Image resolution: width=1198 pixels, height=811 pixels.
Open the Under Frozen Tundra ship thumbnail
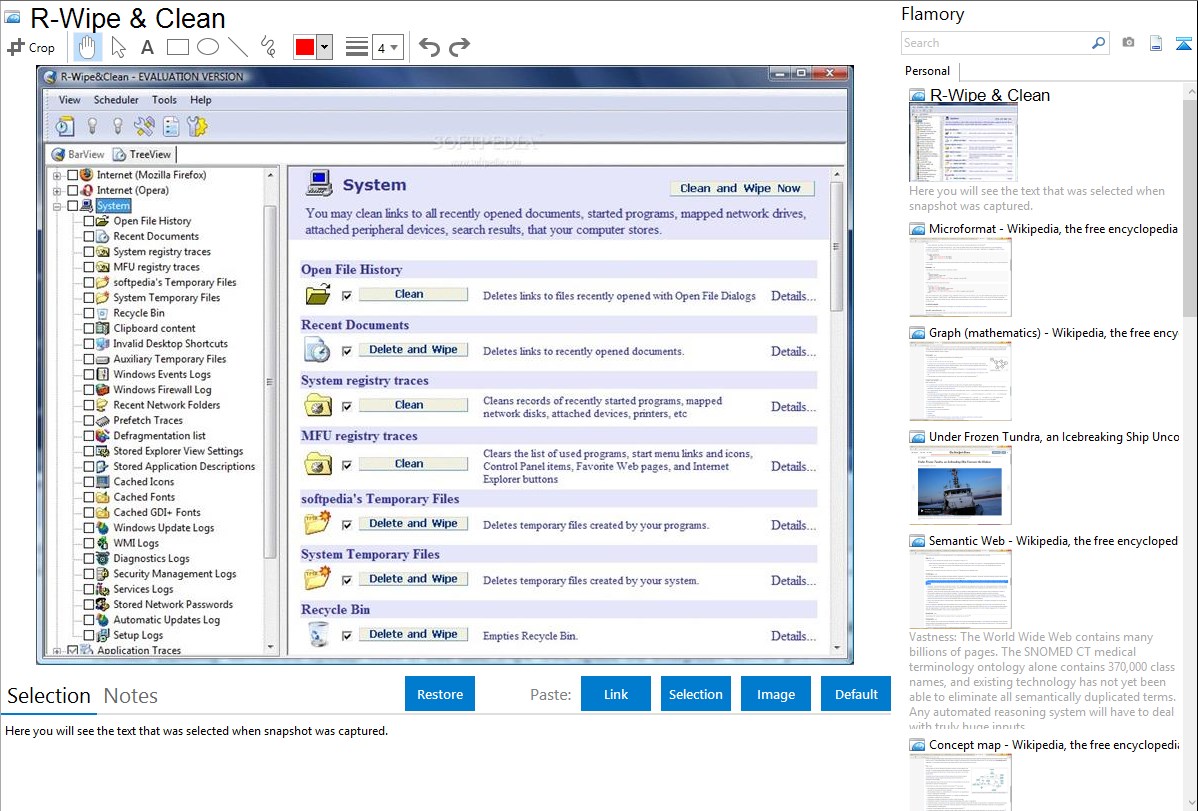pyautogui.click(x=960, y=486)
